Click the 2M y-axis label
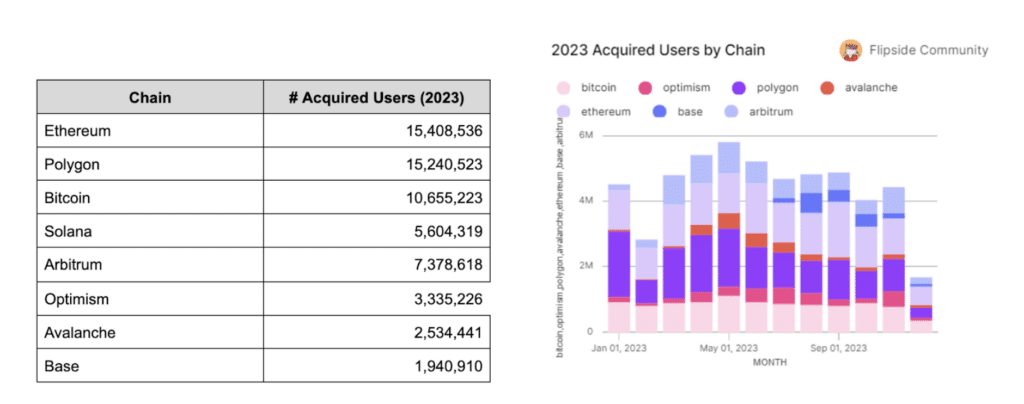Screen dimensions: 1024x404 click(586, 266)
